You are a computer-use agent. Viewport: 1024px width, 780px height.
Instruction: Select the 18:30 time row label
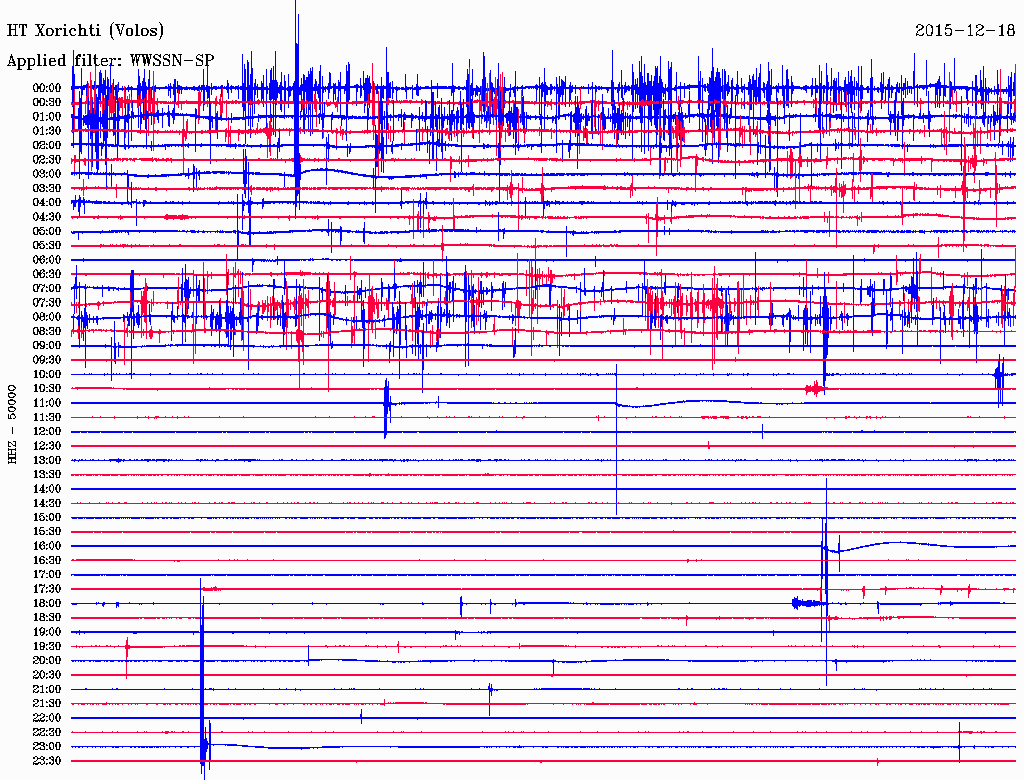(x=47, y=617)
